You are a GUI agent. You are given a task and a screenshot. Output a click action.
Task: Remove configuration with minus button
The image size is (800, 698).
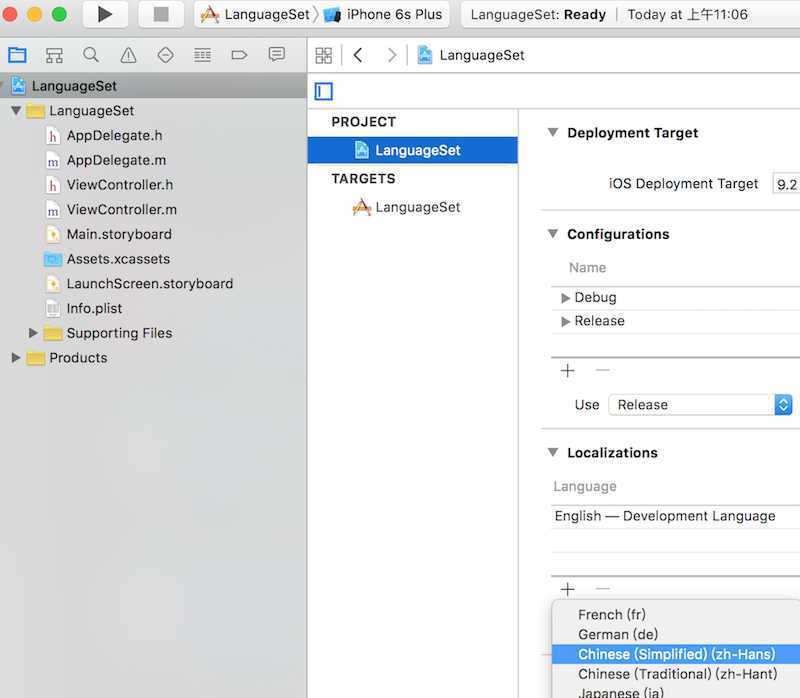tap(603, 370)
